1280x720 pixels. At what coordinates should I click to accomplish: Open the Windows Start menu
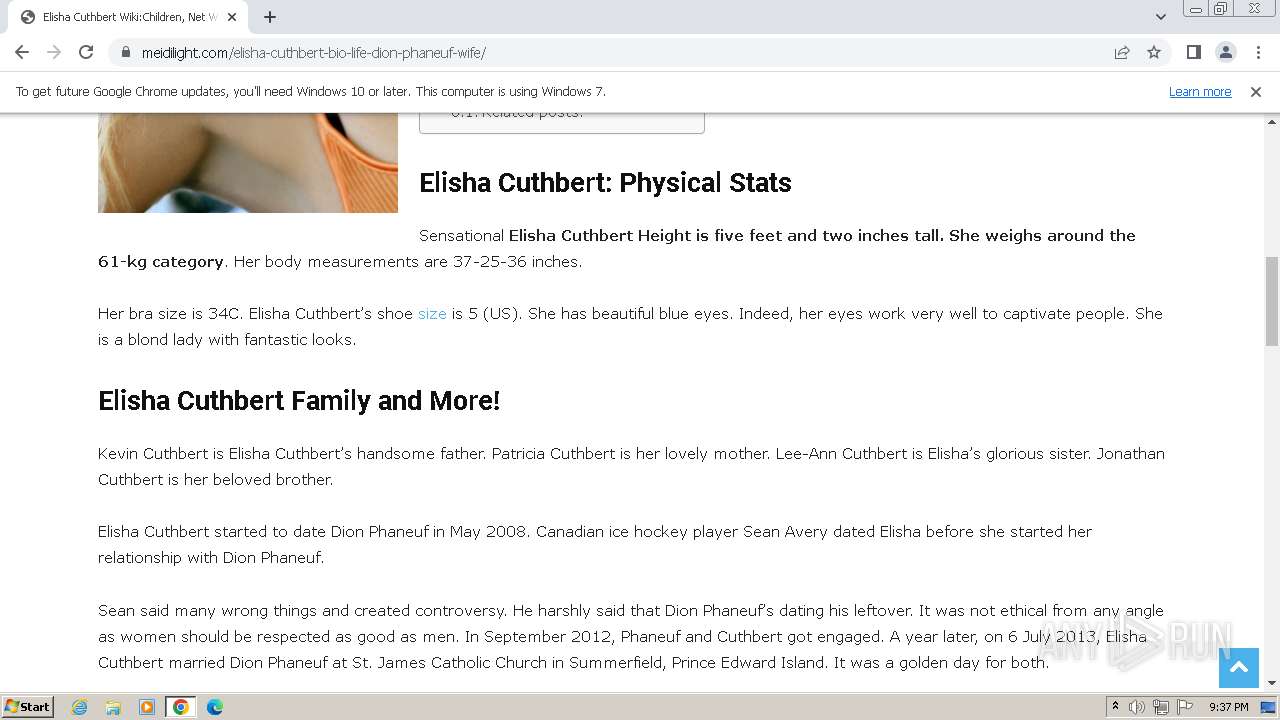(28, 707)
